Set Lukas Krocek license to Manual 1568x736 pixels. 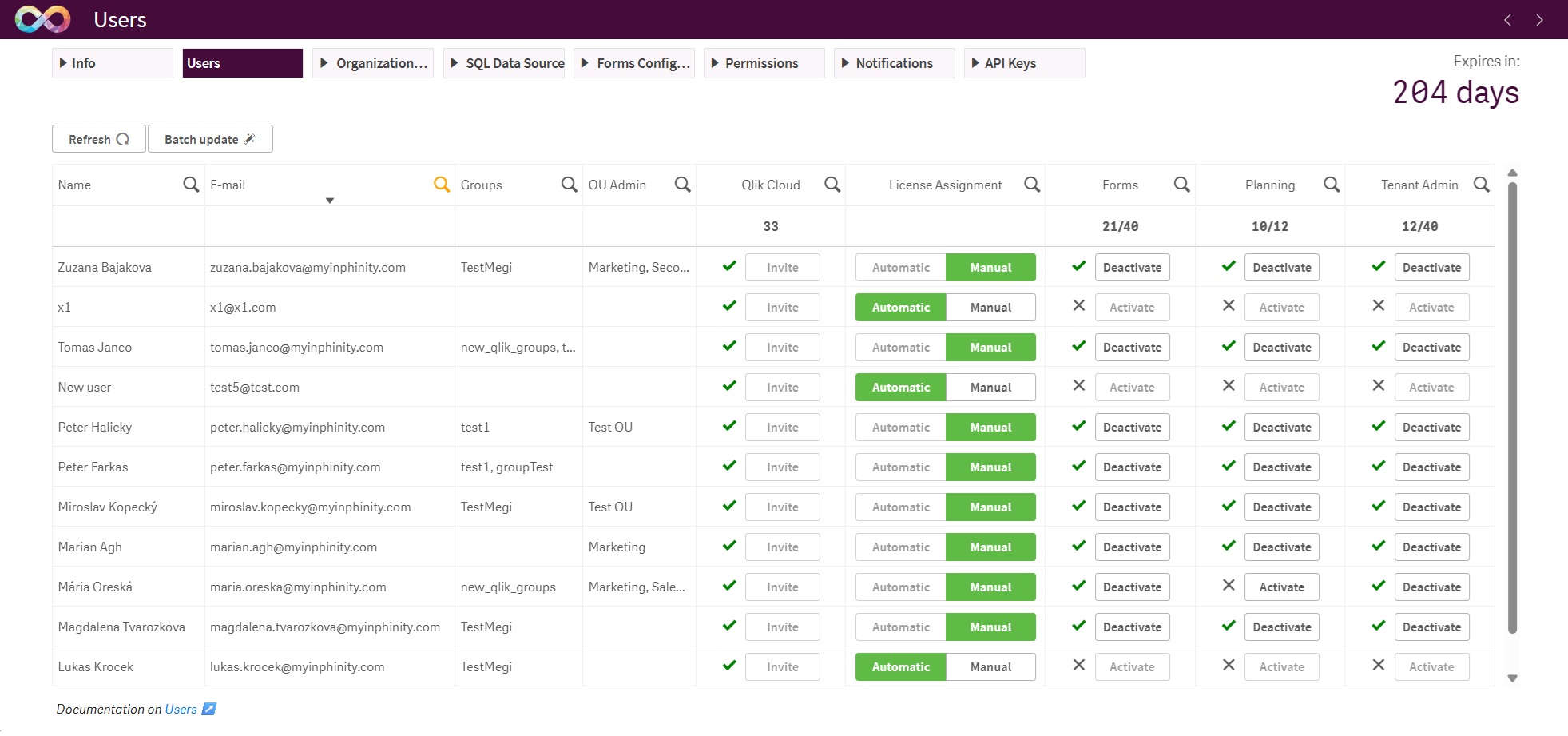point(990,667)
